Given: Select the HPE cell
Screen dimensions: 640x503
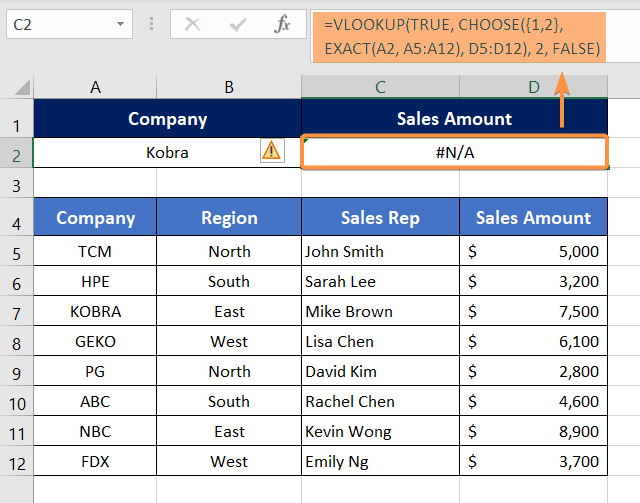Looking at the screenshot, I should coord(95,281).
